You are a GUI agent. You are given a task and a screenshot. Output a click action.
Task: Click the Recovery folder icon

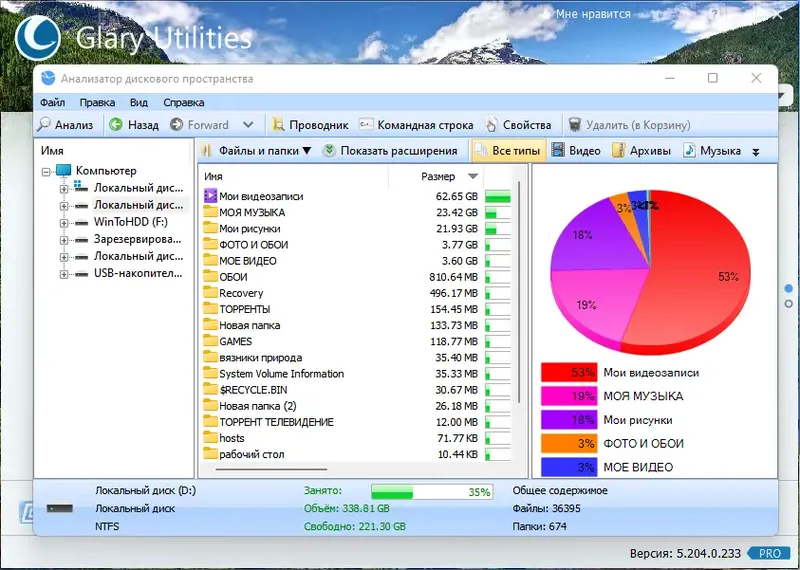210,292
